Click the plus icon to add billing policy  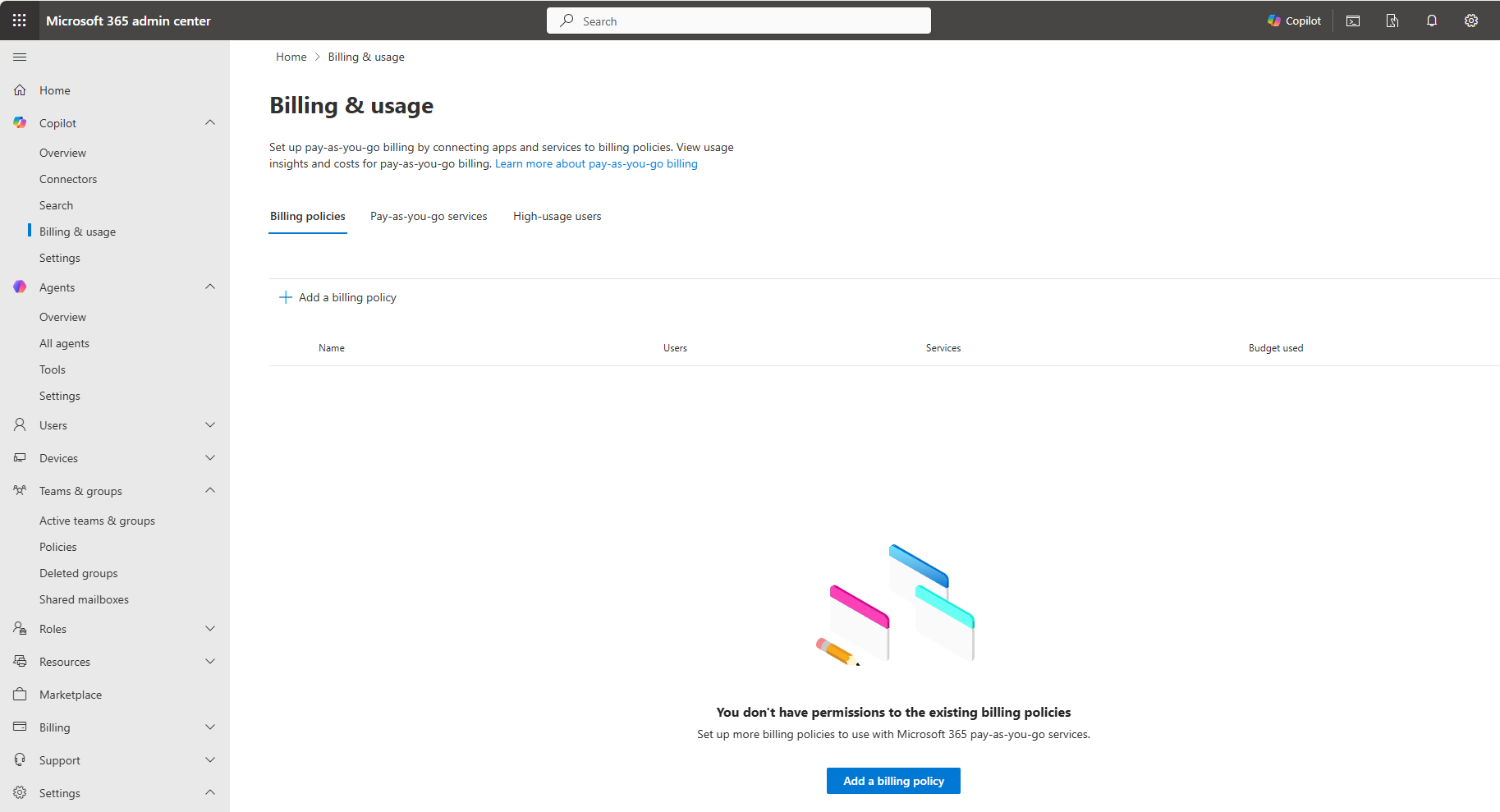coord(286,297)
